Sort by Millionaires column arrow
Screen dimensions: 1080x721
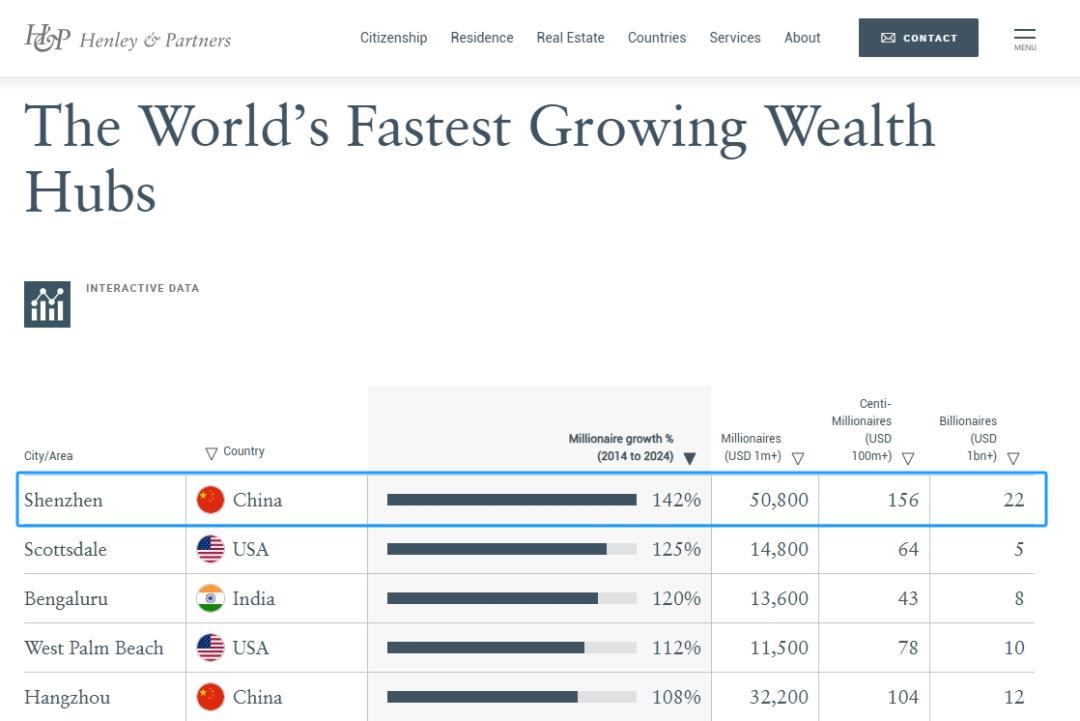coord(797,459)
